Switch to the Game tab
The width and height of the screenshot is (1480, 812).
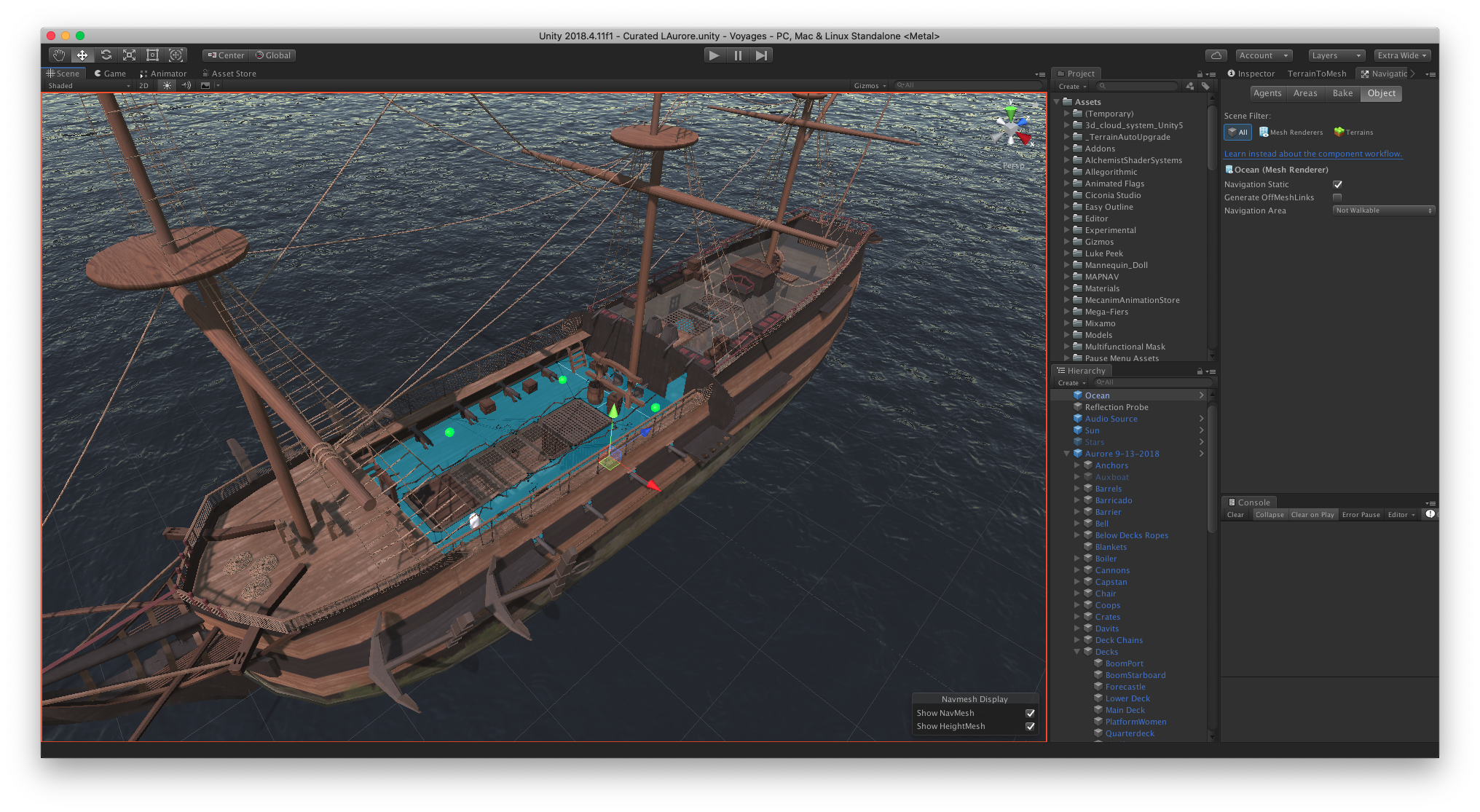110,74
